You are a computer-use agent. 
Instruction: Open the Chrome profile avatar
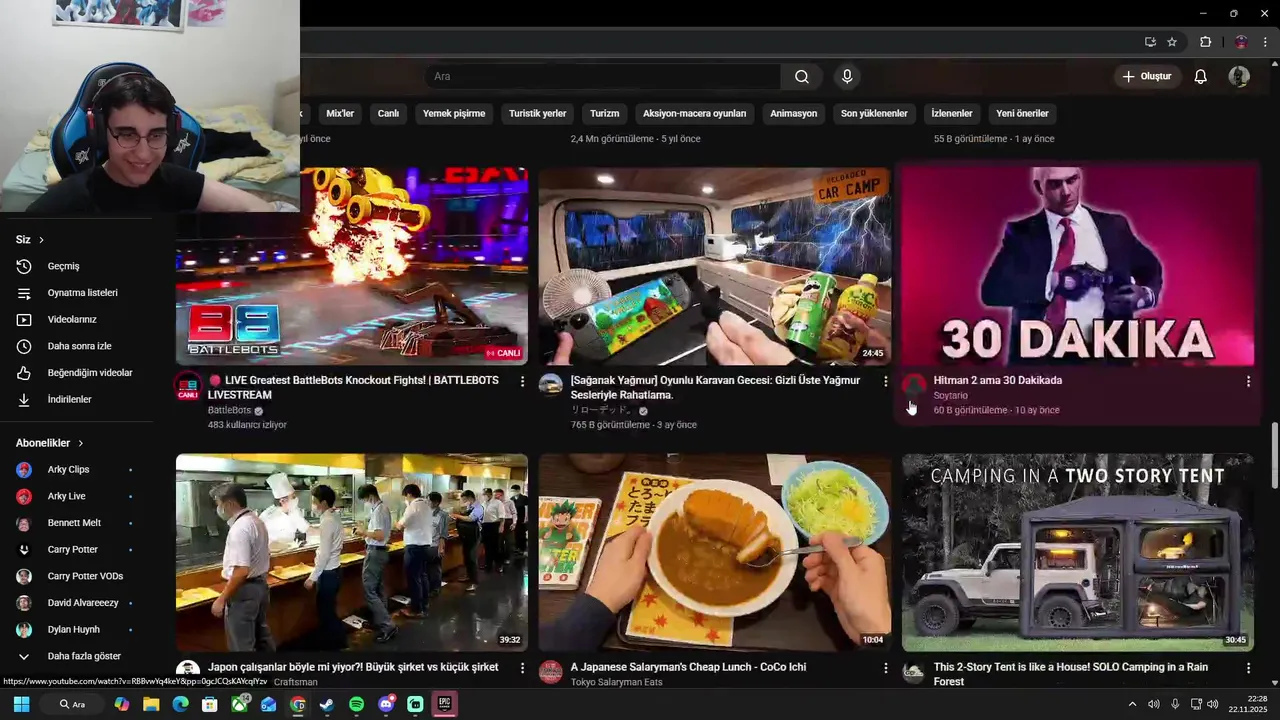coord(1241,42)
